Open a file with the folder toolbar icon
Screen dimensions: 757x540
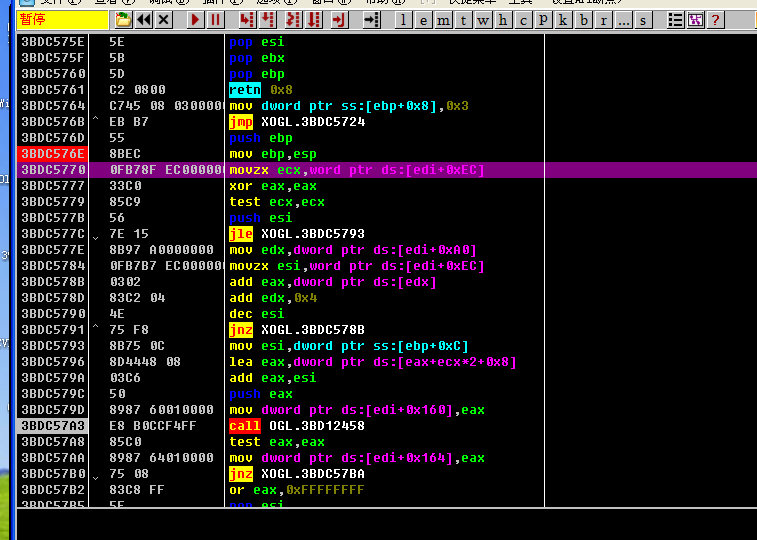click(123, 20)
